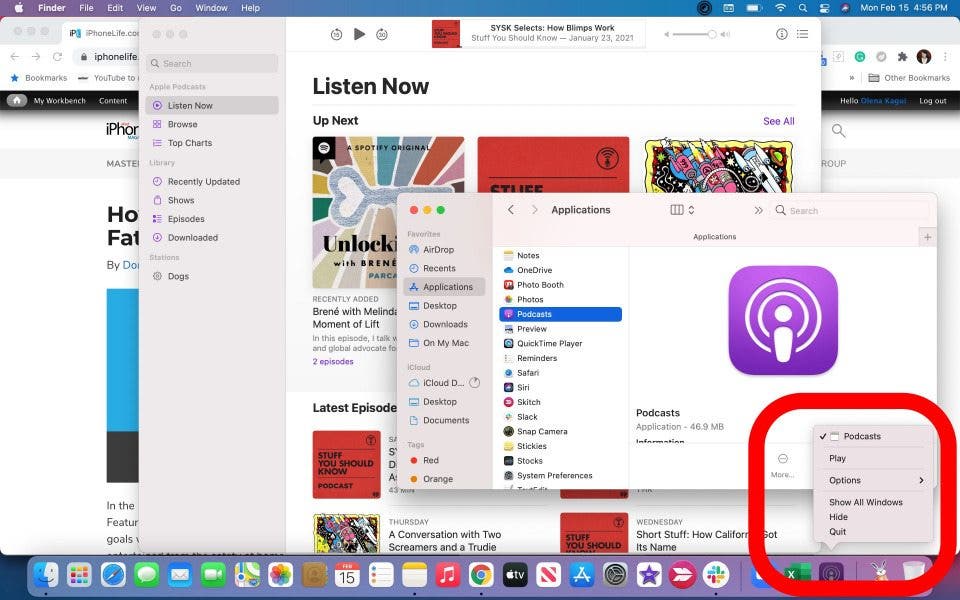Open the Go menu in the menu bar
960x600 pixels.
click(176, 8)
